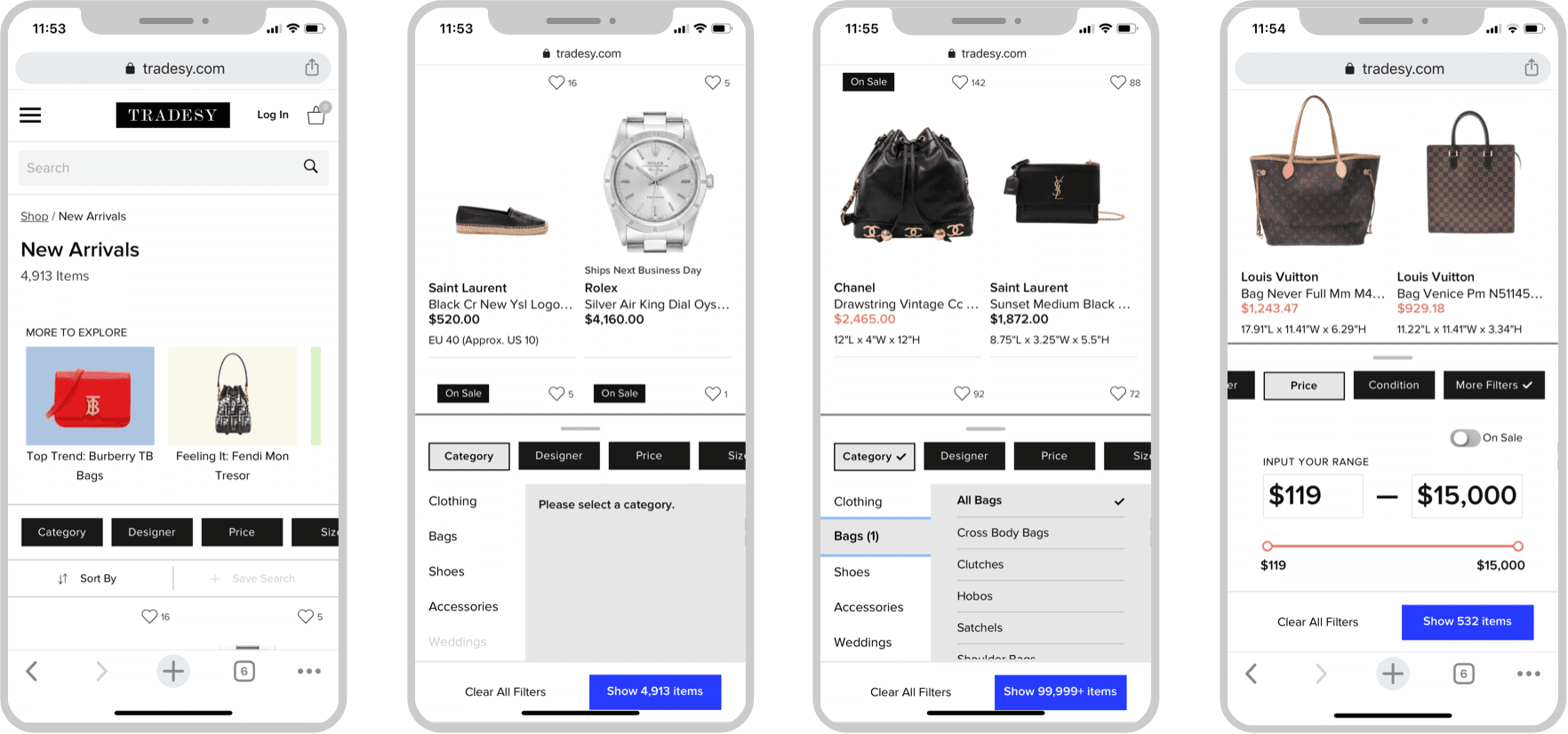Tap the search magnifier icon
Screen dimensions: 1568x734
coord(310,166)
